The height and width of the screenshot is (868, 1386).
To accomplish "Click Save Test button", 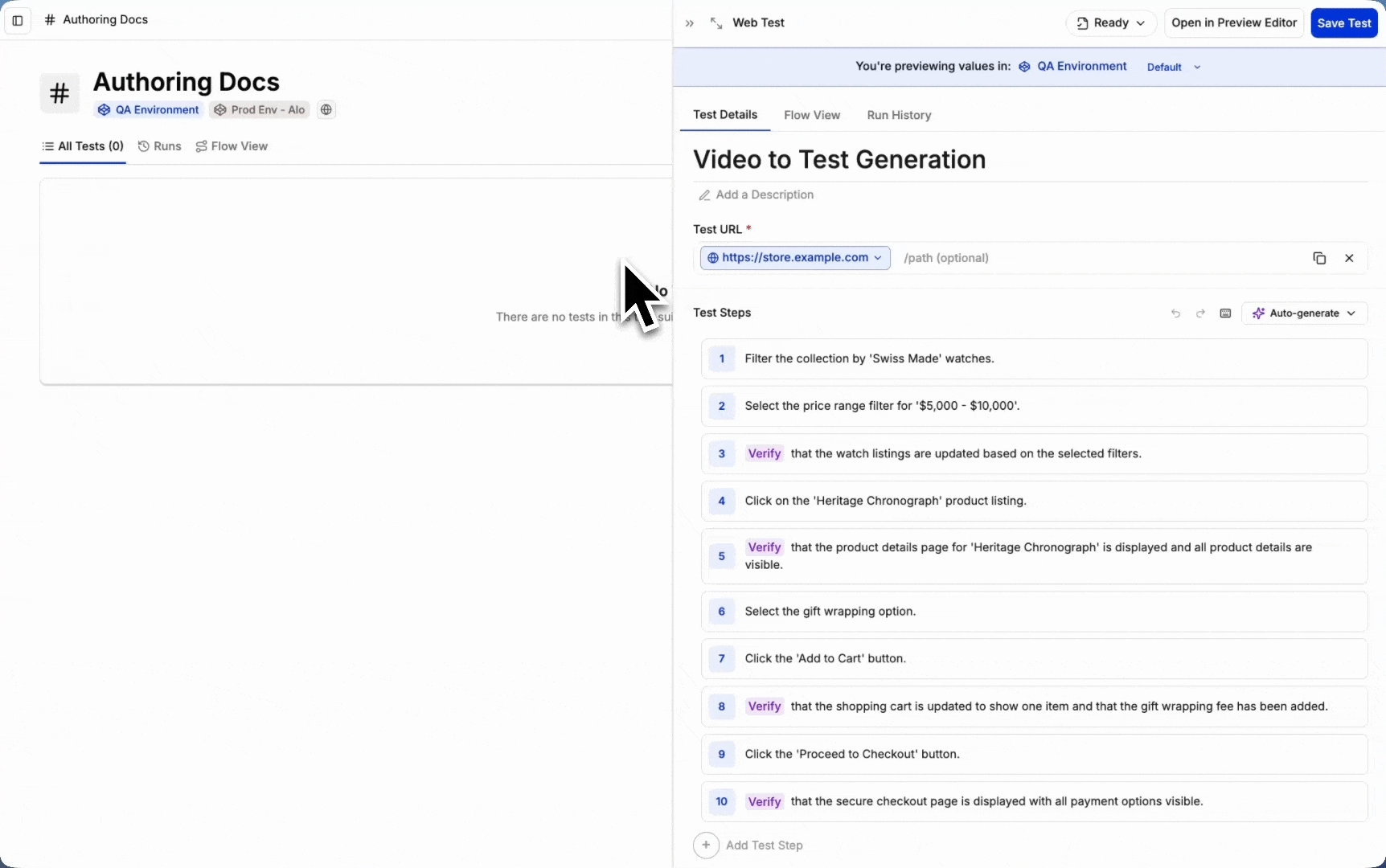I will click(1344, 23).
